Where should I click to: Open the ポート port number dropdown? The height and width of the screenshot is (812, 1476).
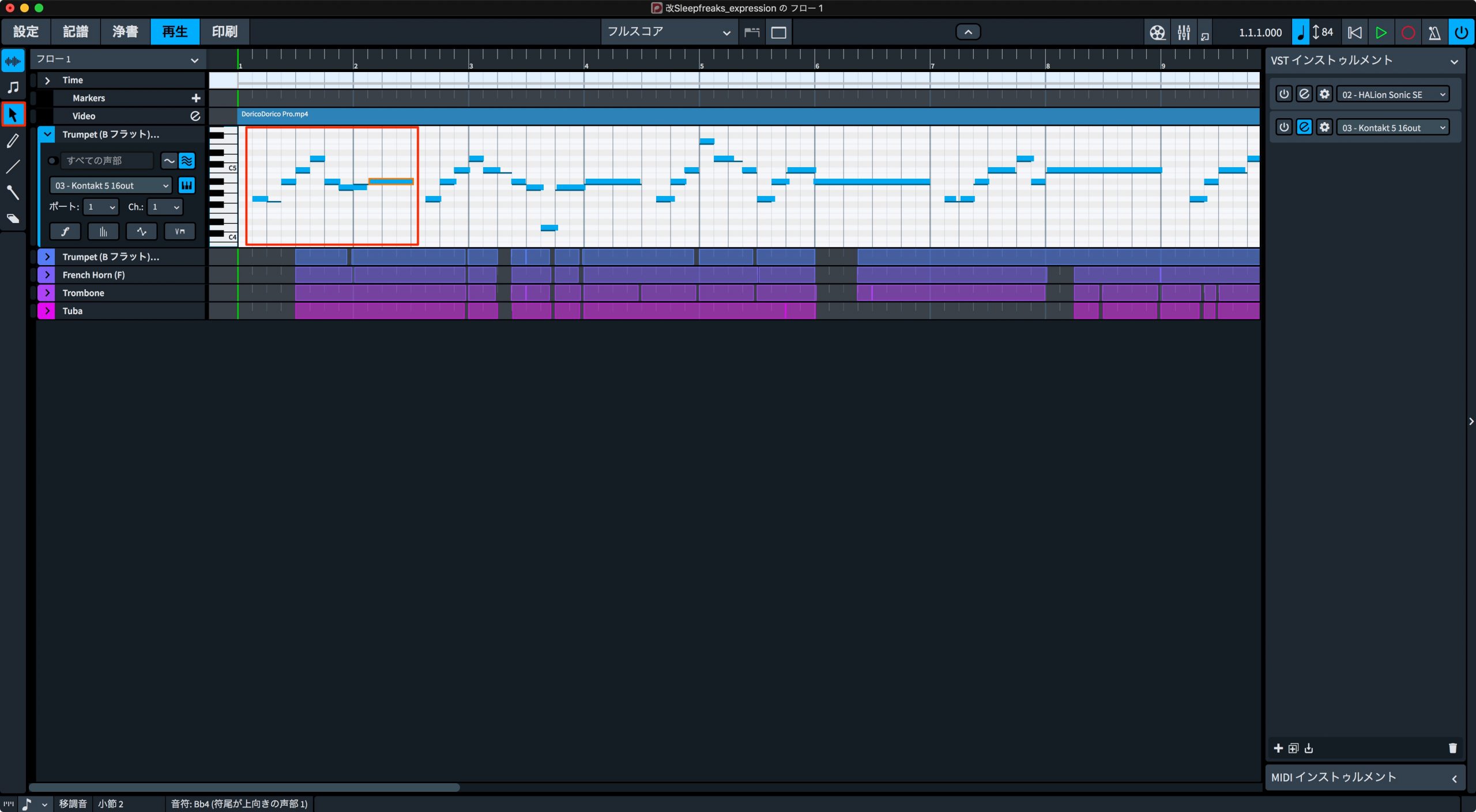tap(101, 207)
